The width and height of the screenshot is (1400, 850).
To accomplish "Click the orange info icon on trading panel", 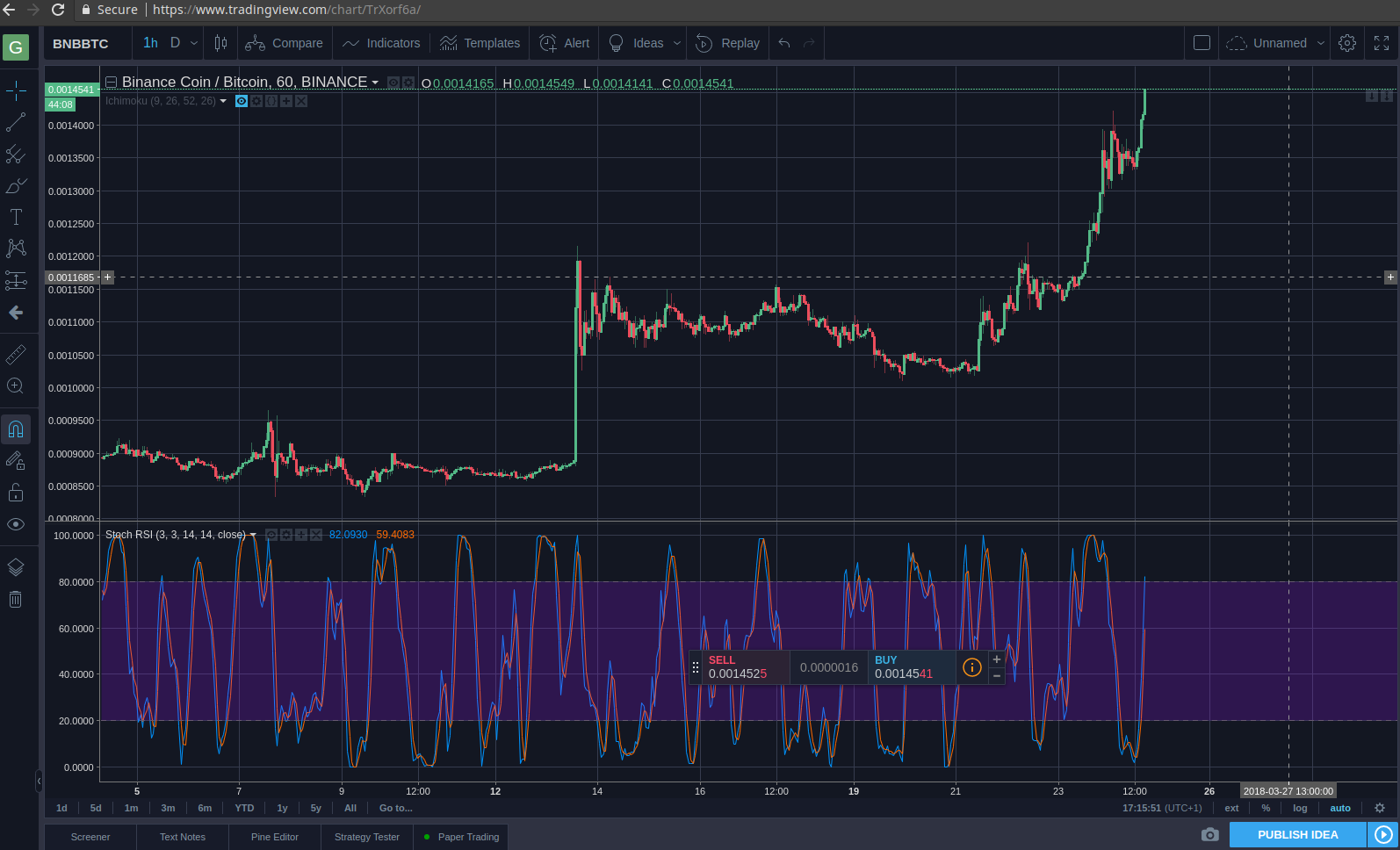I will 972,667.
